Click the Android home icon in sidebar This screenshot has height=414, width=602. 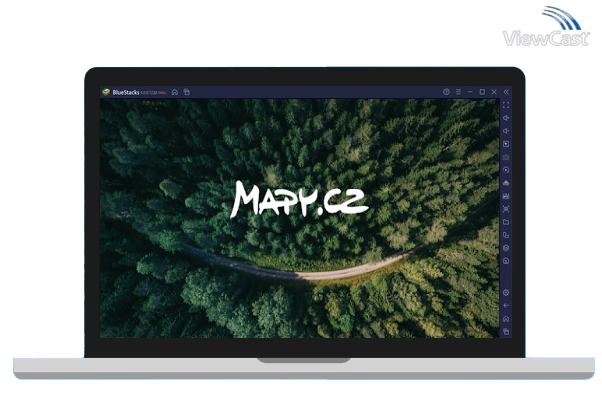[x=506, y=319]
